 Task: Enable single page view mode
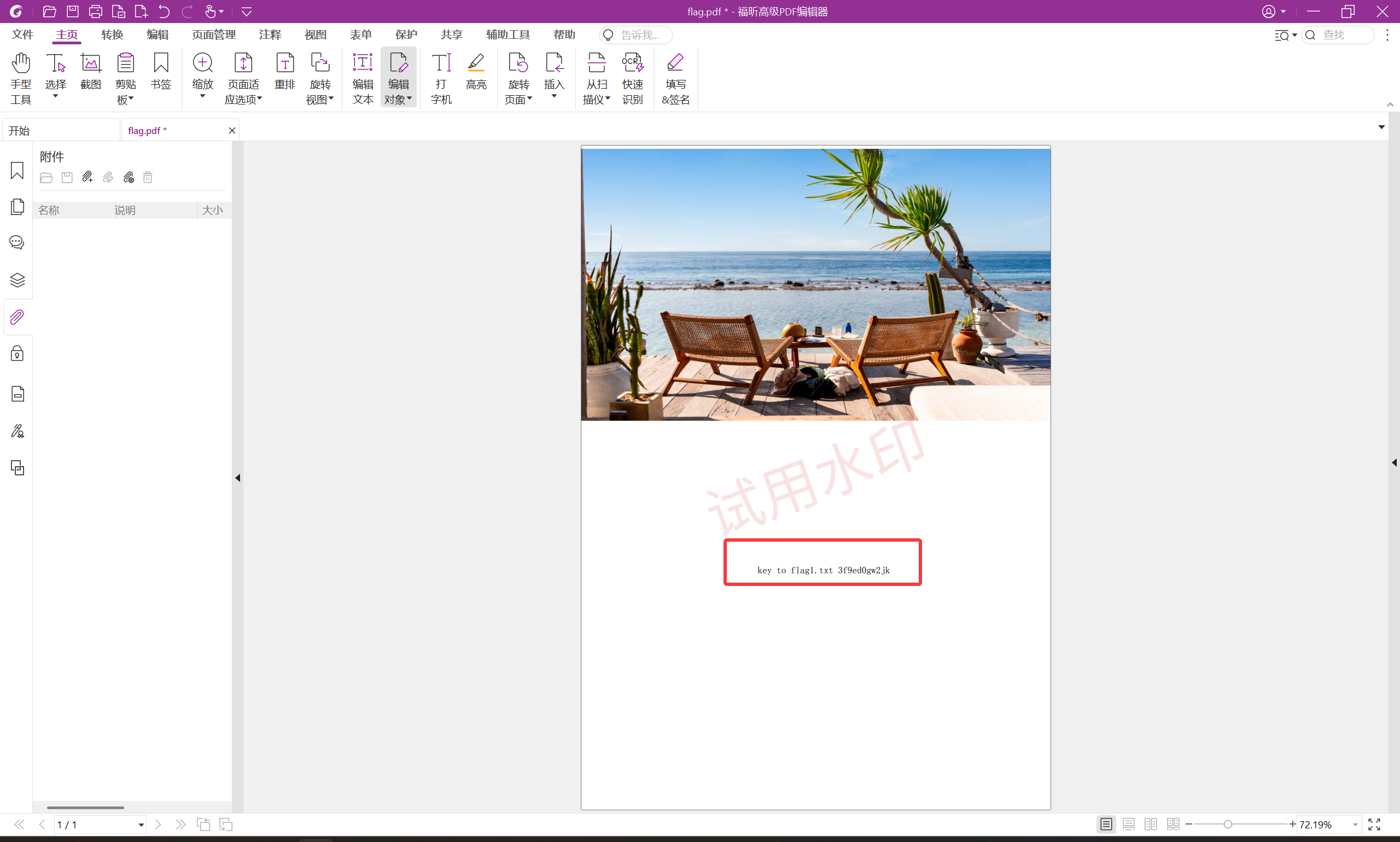1106,824
